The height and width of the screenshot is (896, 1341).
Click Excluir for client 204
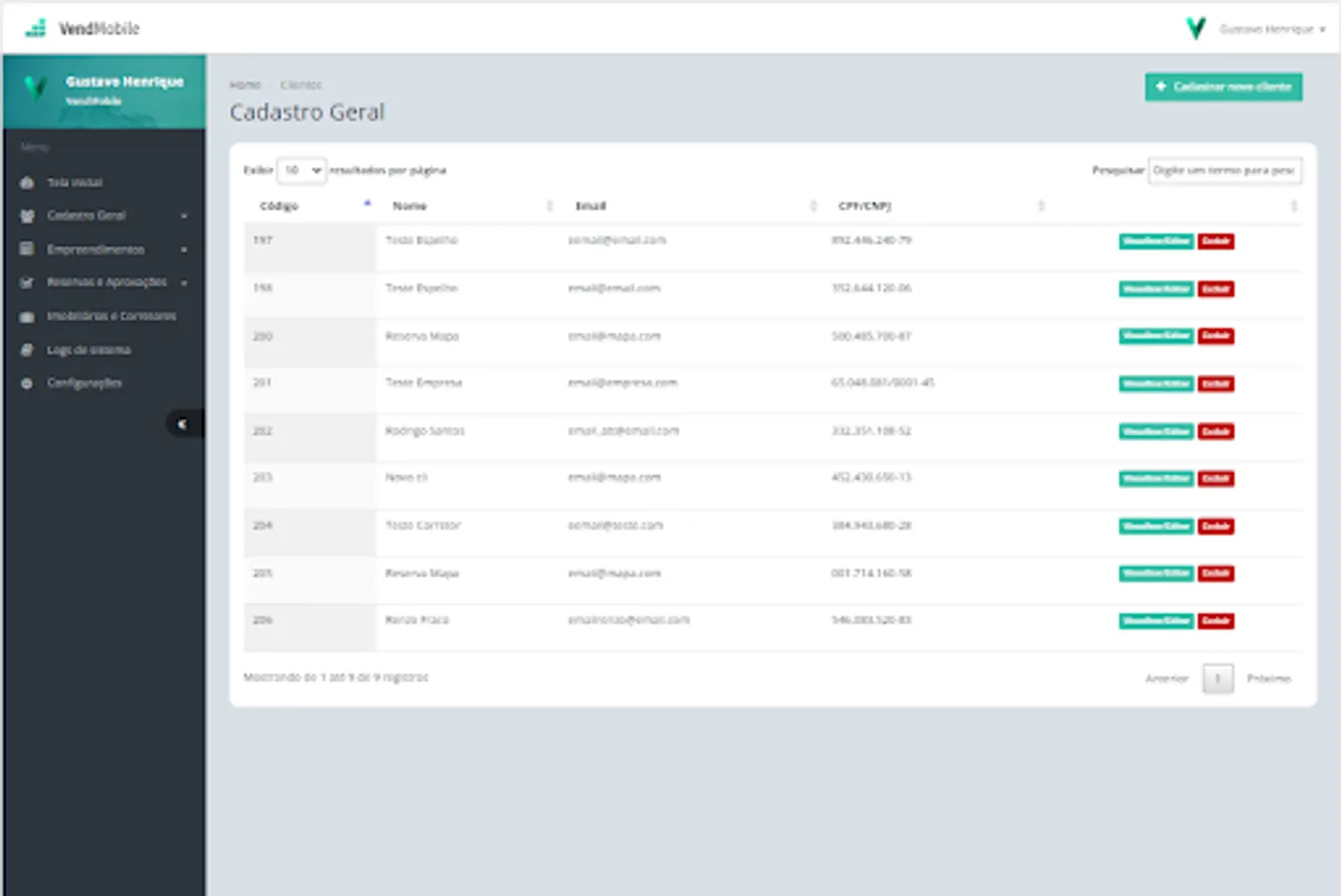tap(1216, 526)
